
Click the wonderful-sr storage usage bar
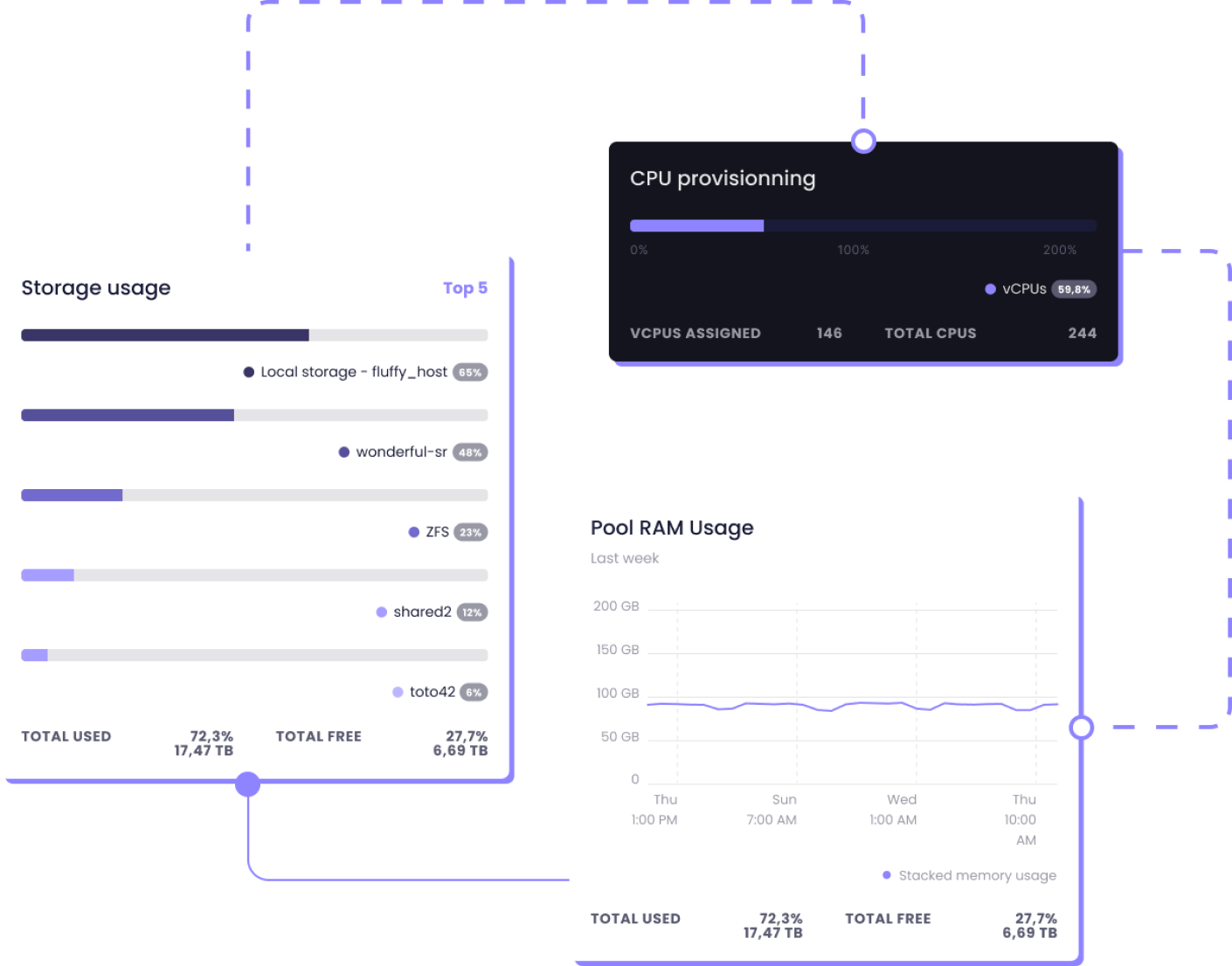point(253,416)
